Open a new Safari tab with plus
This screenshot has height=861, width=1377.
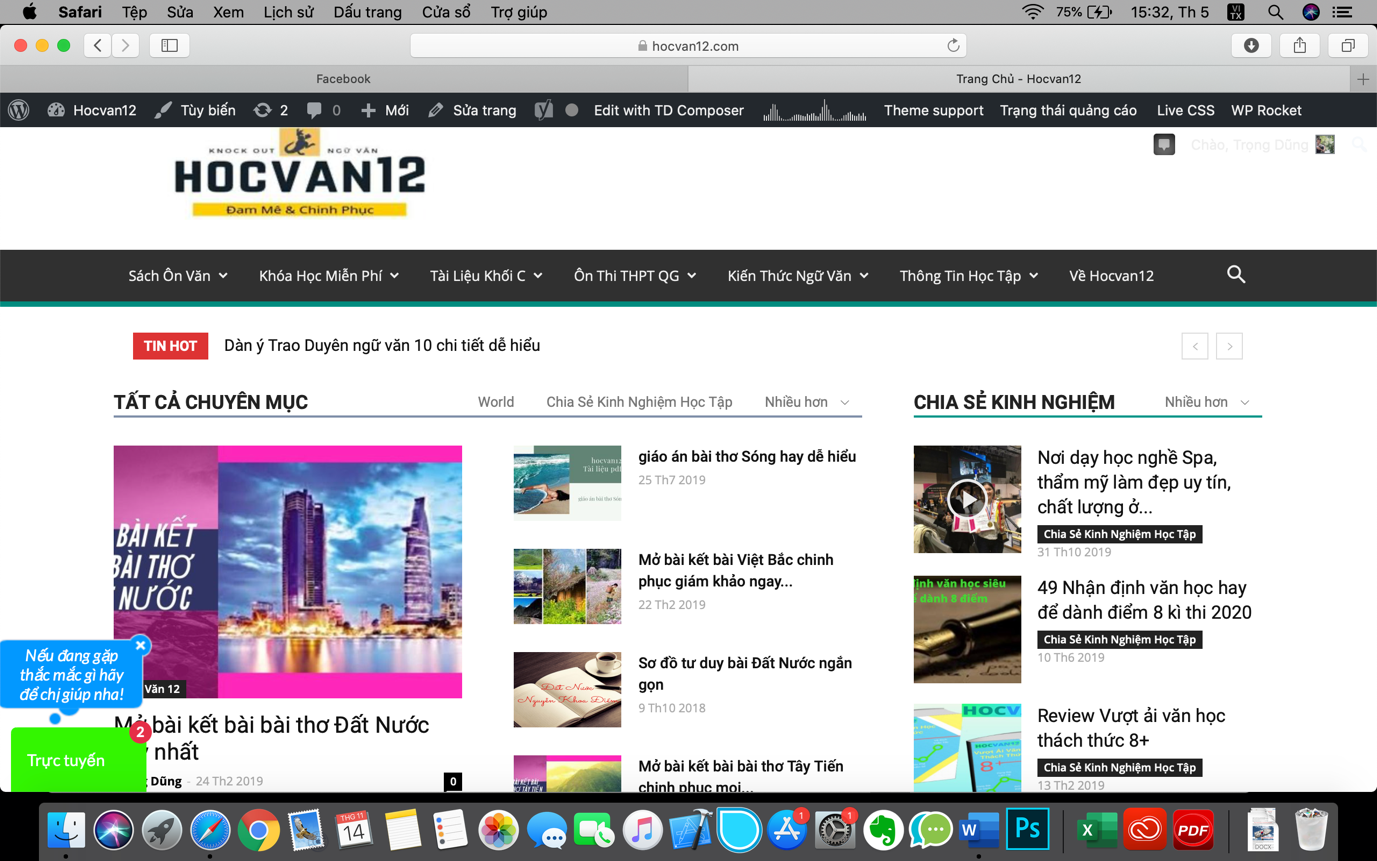point(1363,79)
